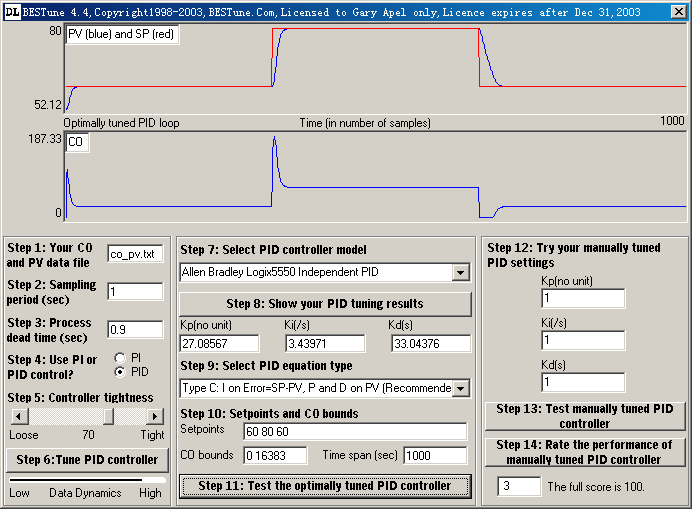Screen dimensions: 692x509
Task: Click the Allen Bradley Logix5550 Independent PID text
Action: [x=280, y=272]
